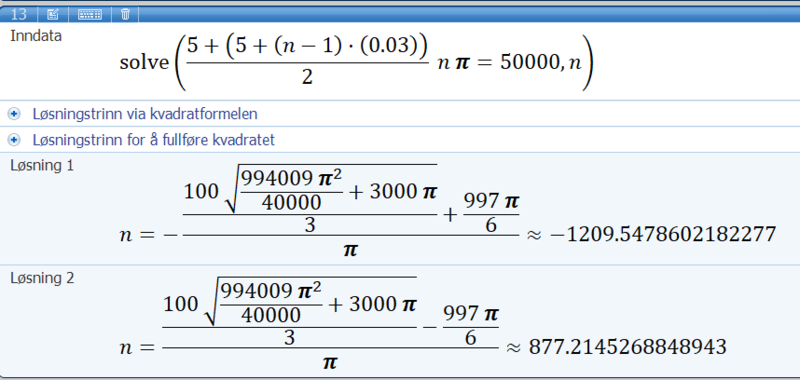Select value −1209.5478602182277
Viewport: 800px width, 380px height.
(663, 235)
